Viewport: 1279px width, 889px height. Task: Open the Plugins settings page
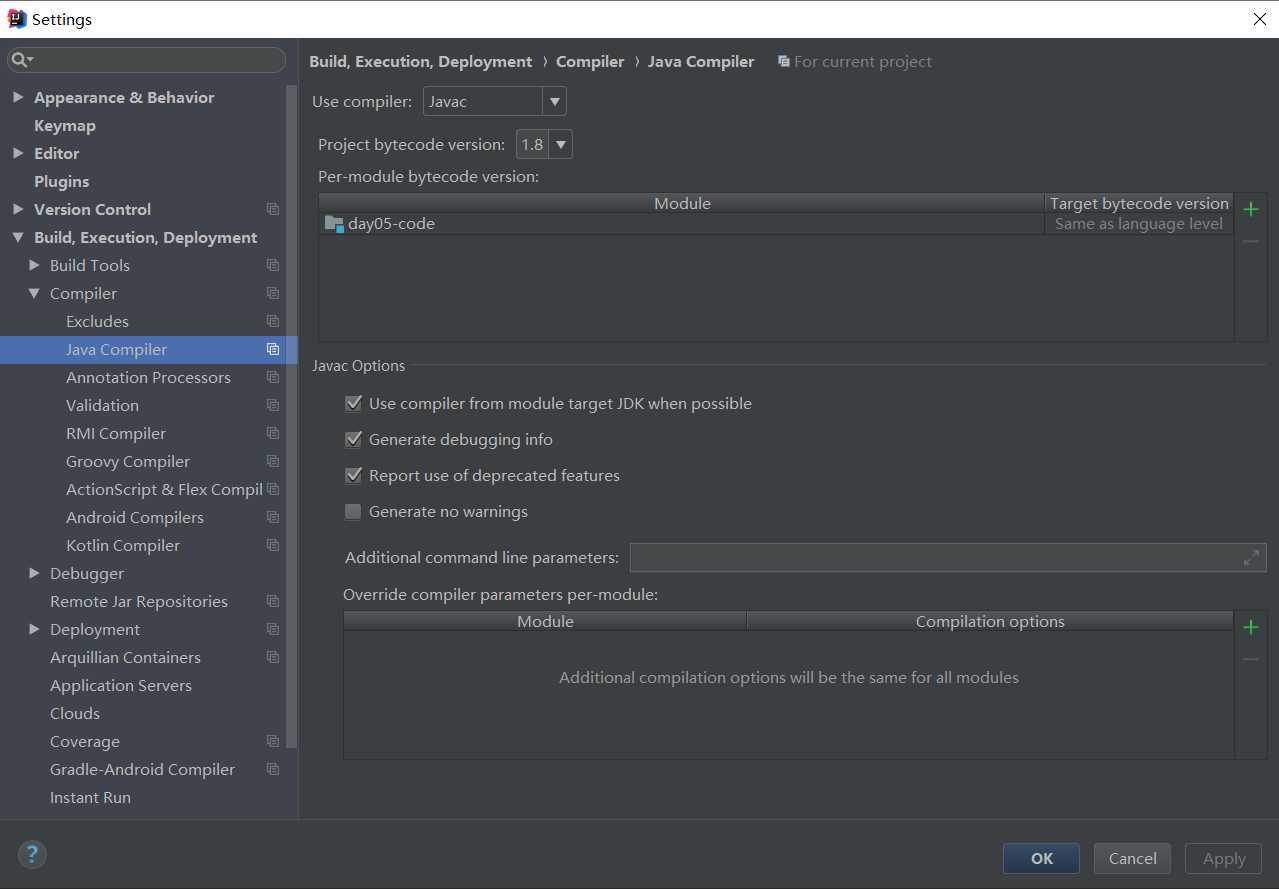tap(61, 181)
